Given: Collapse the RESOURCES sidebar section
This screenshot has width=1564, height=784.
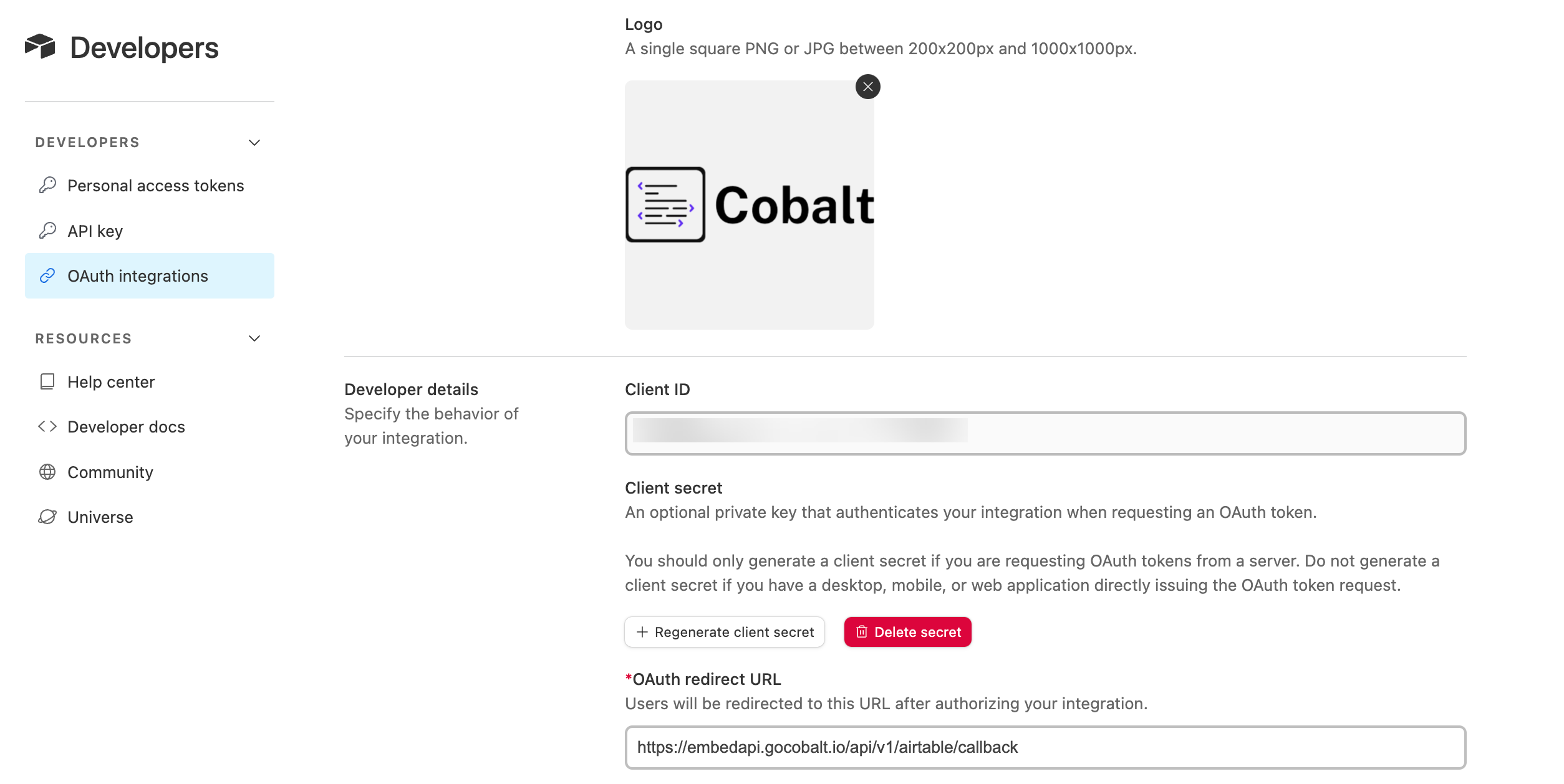Looking at the screenshot, I should click(x=254, y=338).
